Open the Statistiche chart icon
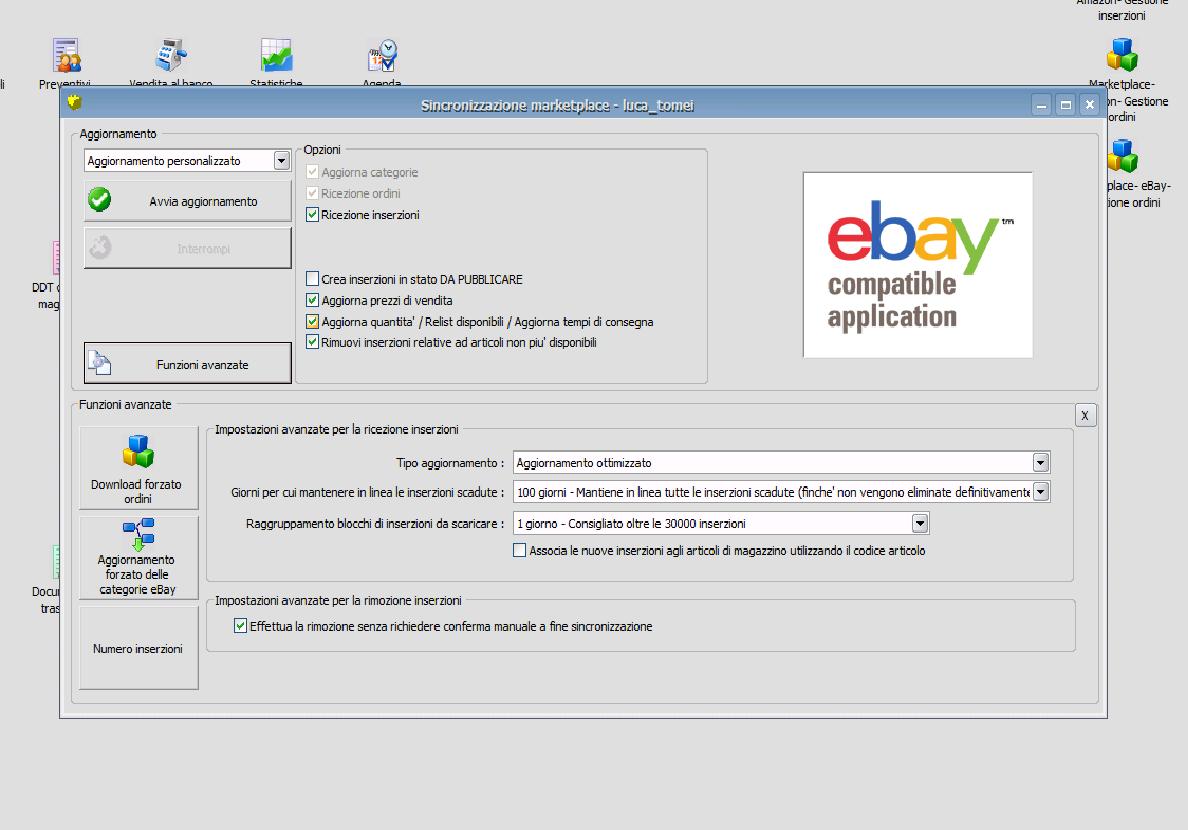1188x830 pixels. 277,56
